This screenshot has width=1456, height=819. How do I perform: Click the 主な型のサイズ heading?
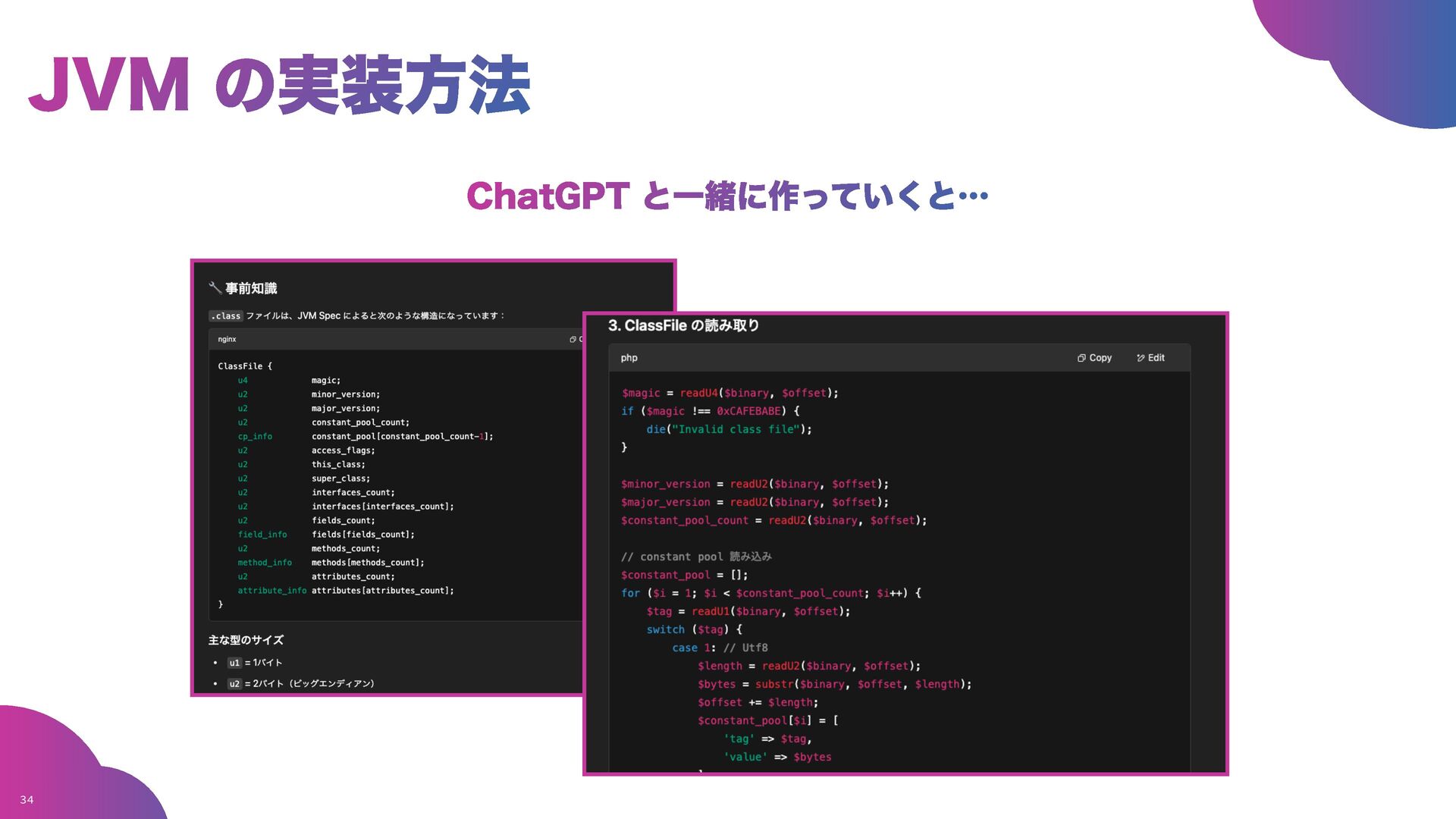point(246,640)
